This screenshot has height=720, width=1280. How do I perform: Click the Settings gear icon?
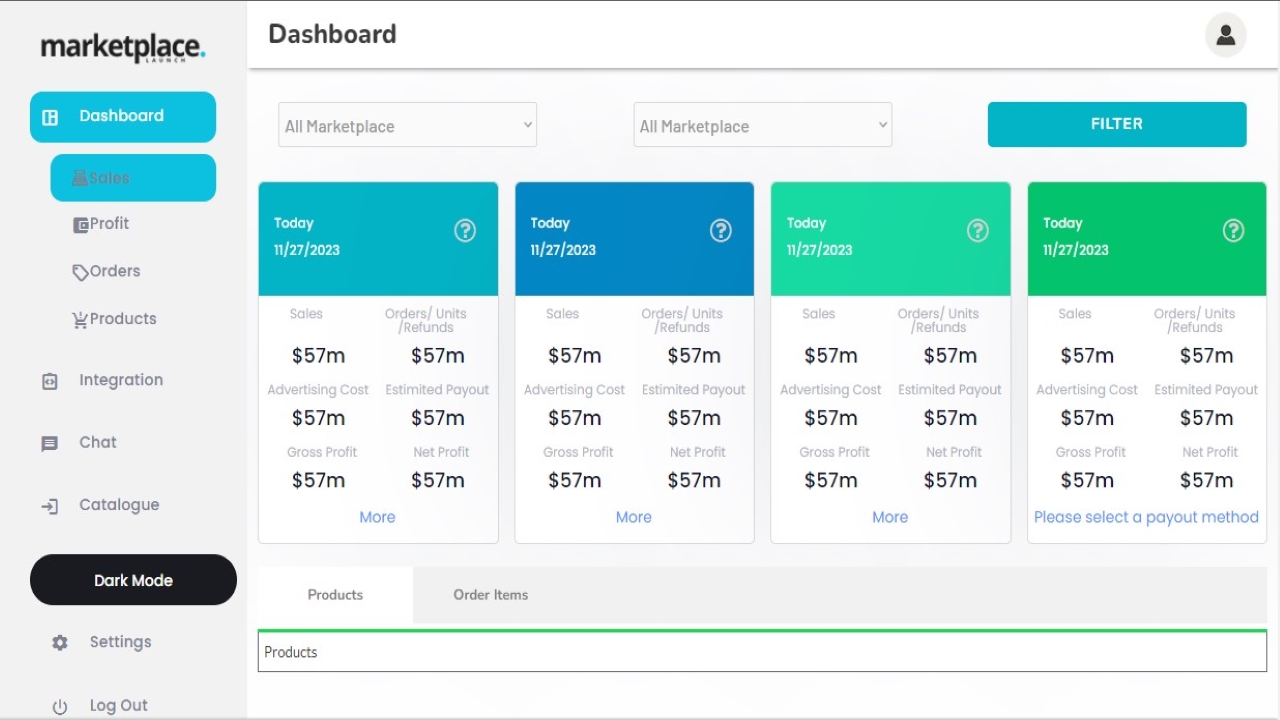(x=60, y=643)
